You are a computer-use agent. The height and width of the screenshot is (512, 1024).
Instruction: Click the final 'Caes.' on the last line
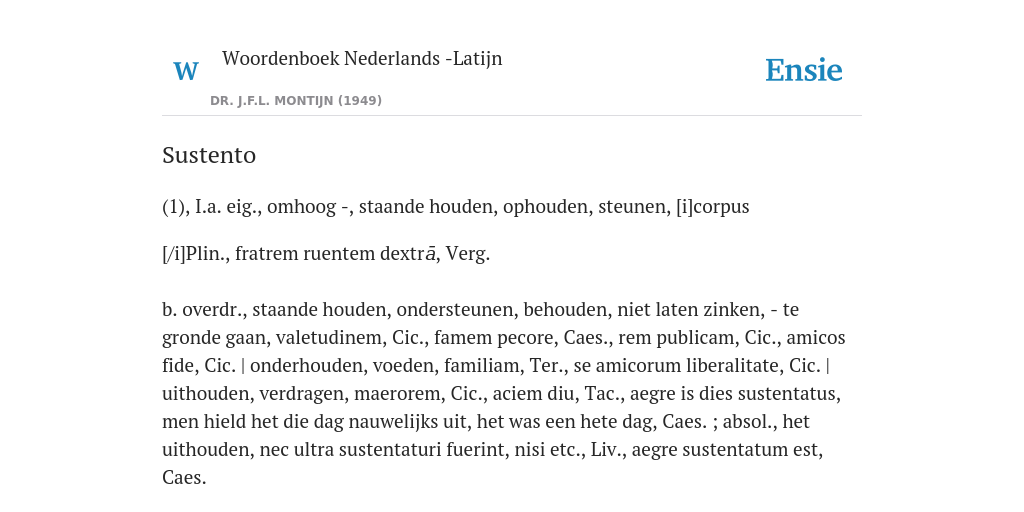pyautogui.click(x=184, y=478)
